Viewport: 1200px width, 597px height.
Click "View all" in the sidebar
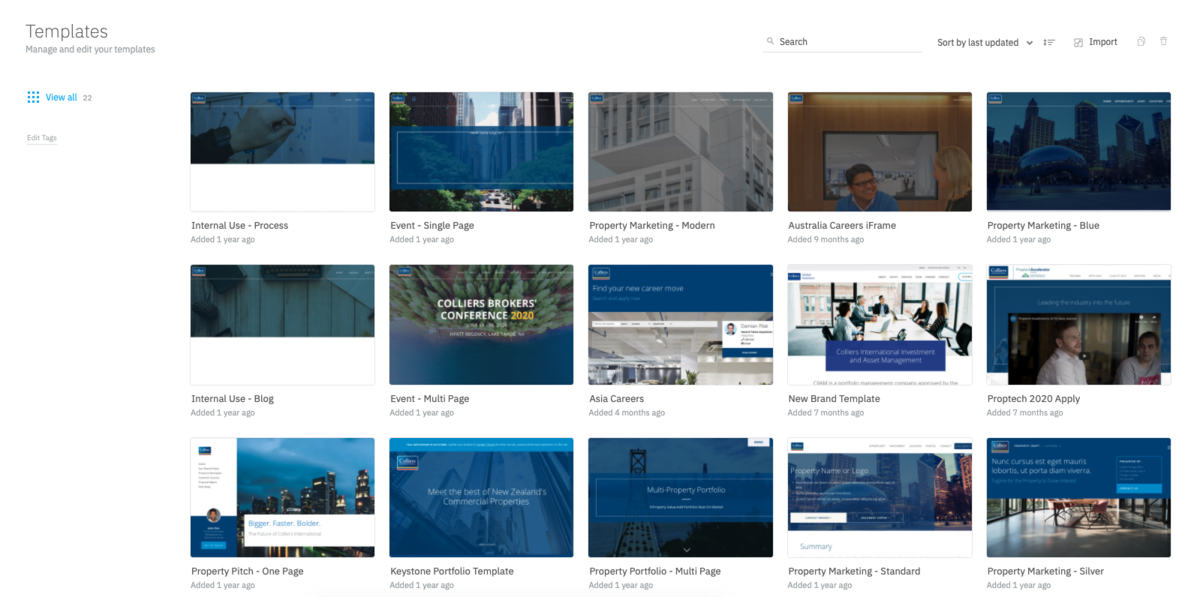tap(61, 97)
